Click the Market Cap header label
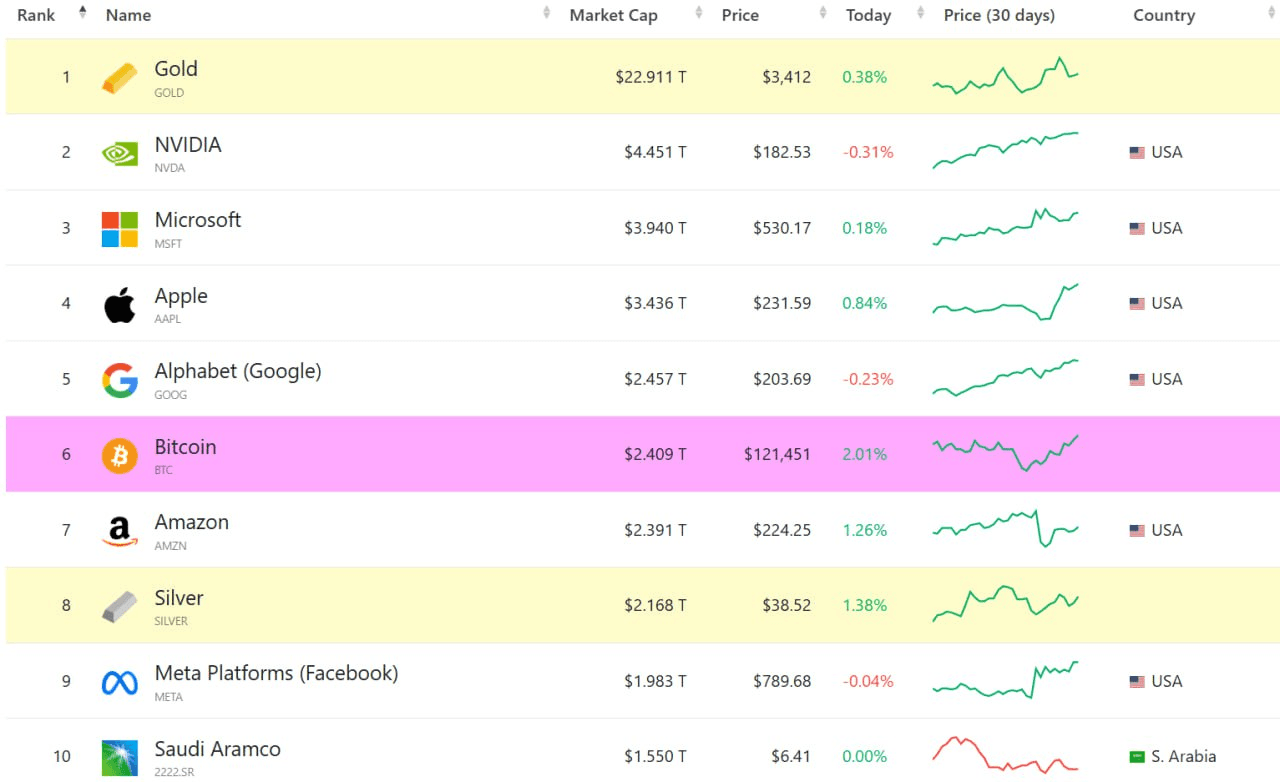1280x782 pixels. (613, 15)
